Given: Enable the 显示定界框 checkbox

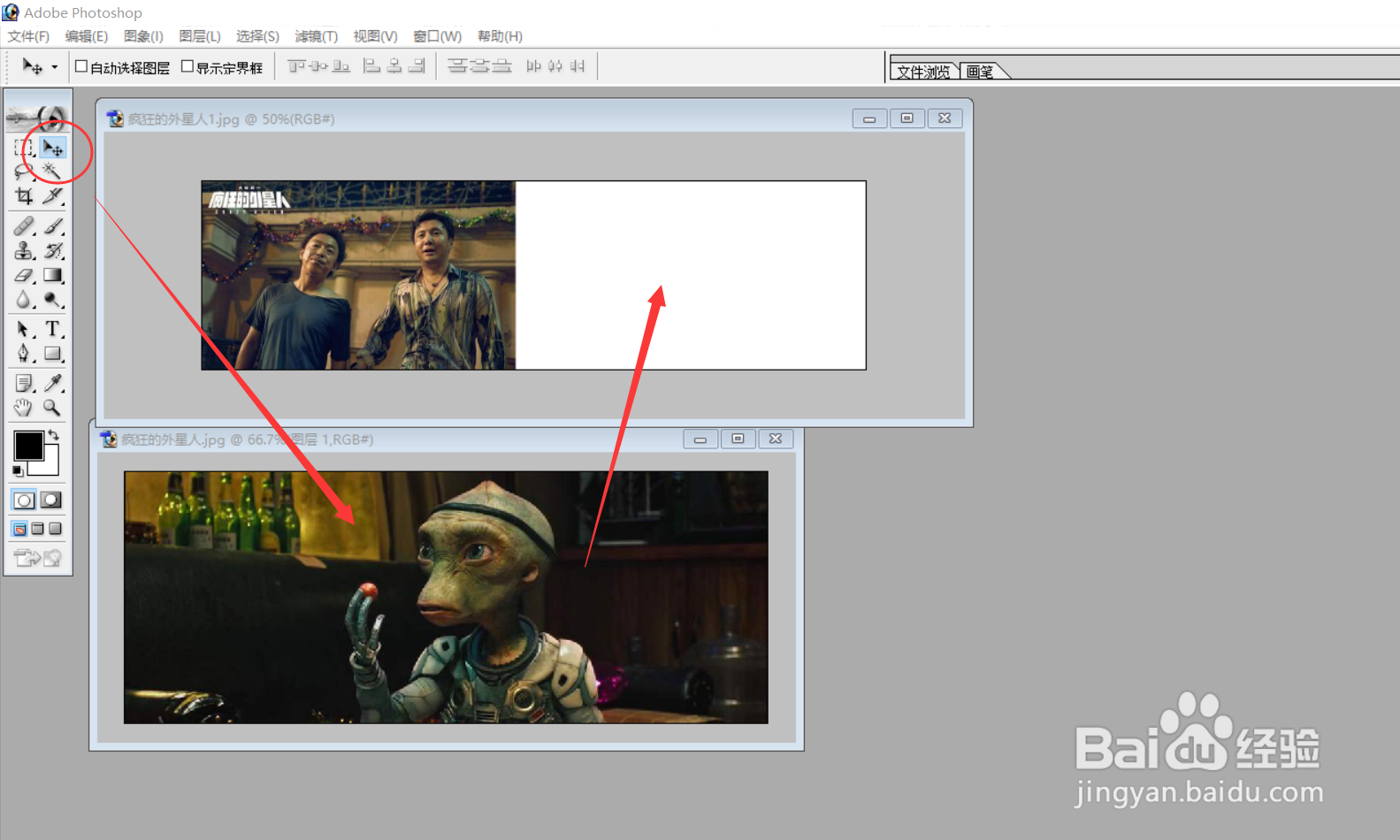Looking at the screenshot, I should pyautogui.click(x=187, y=66).
